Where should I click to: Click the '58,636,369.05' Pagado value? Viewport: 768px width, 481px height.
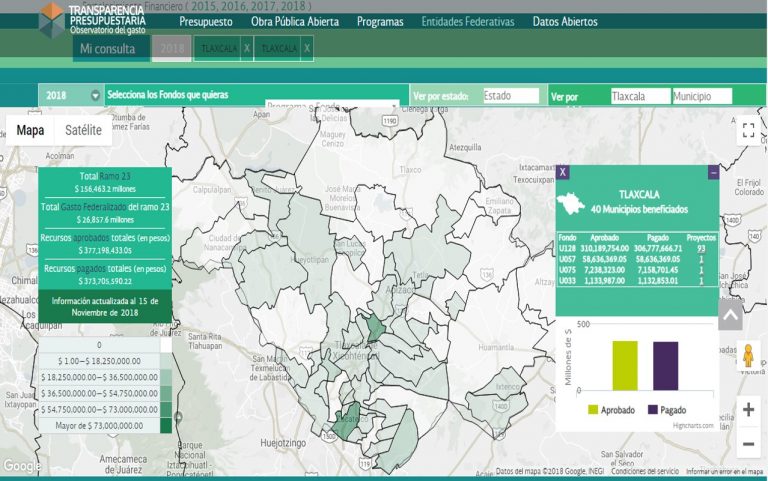tap(657, 259)
